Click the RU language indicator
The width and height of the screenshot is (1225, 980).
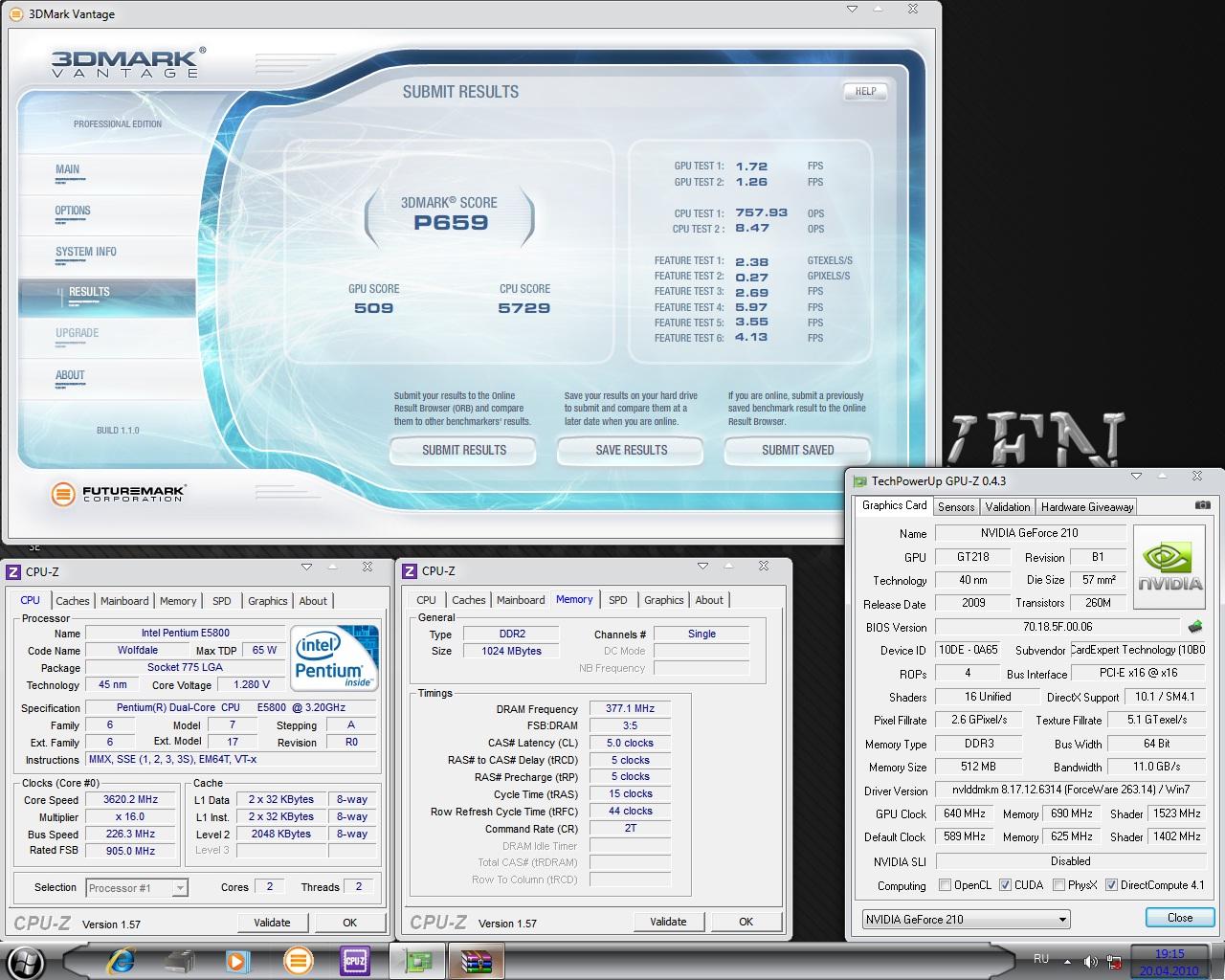1041,958
